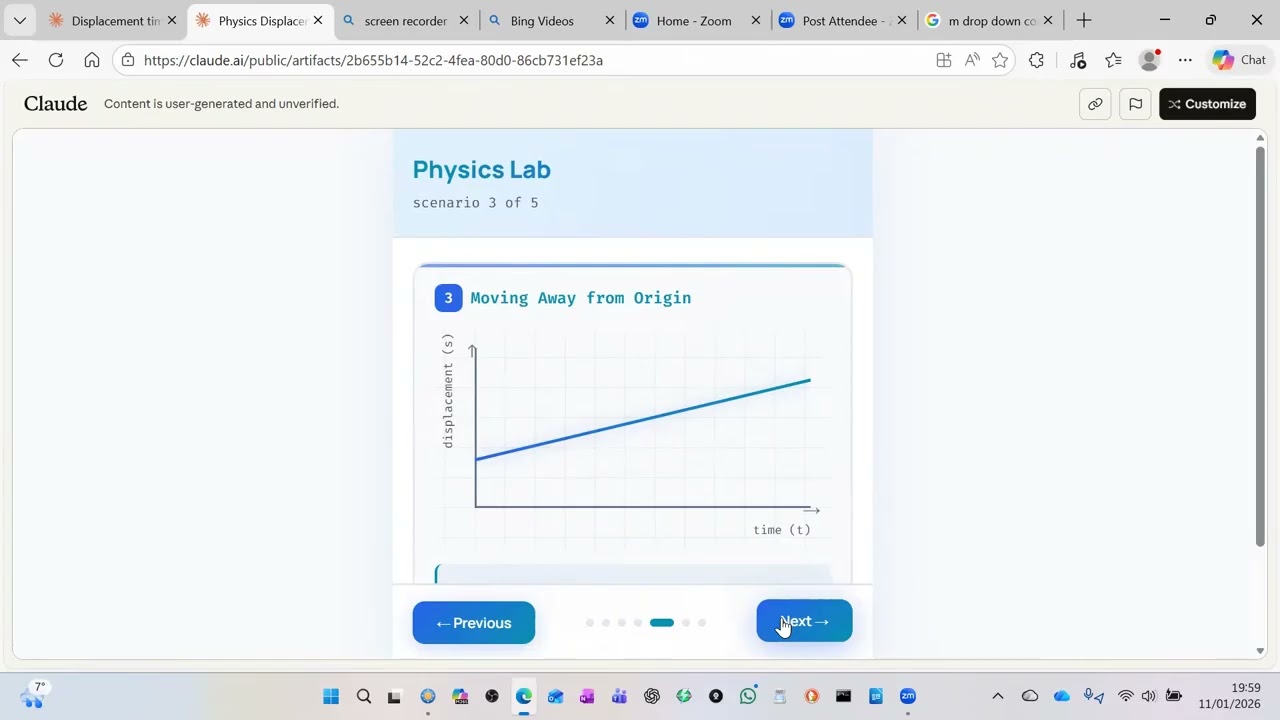Switch to the Bing Videos tab

(x=550, y=20)
